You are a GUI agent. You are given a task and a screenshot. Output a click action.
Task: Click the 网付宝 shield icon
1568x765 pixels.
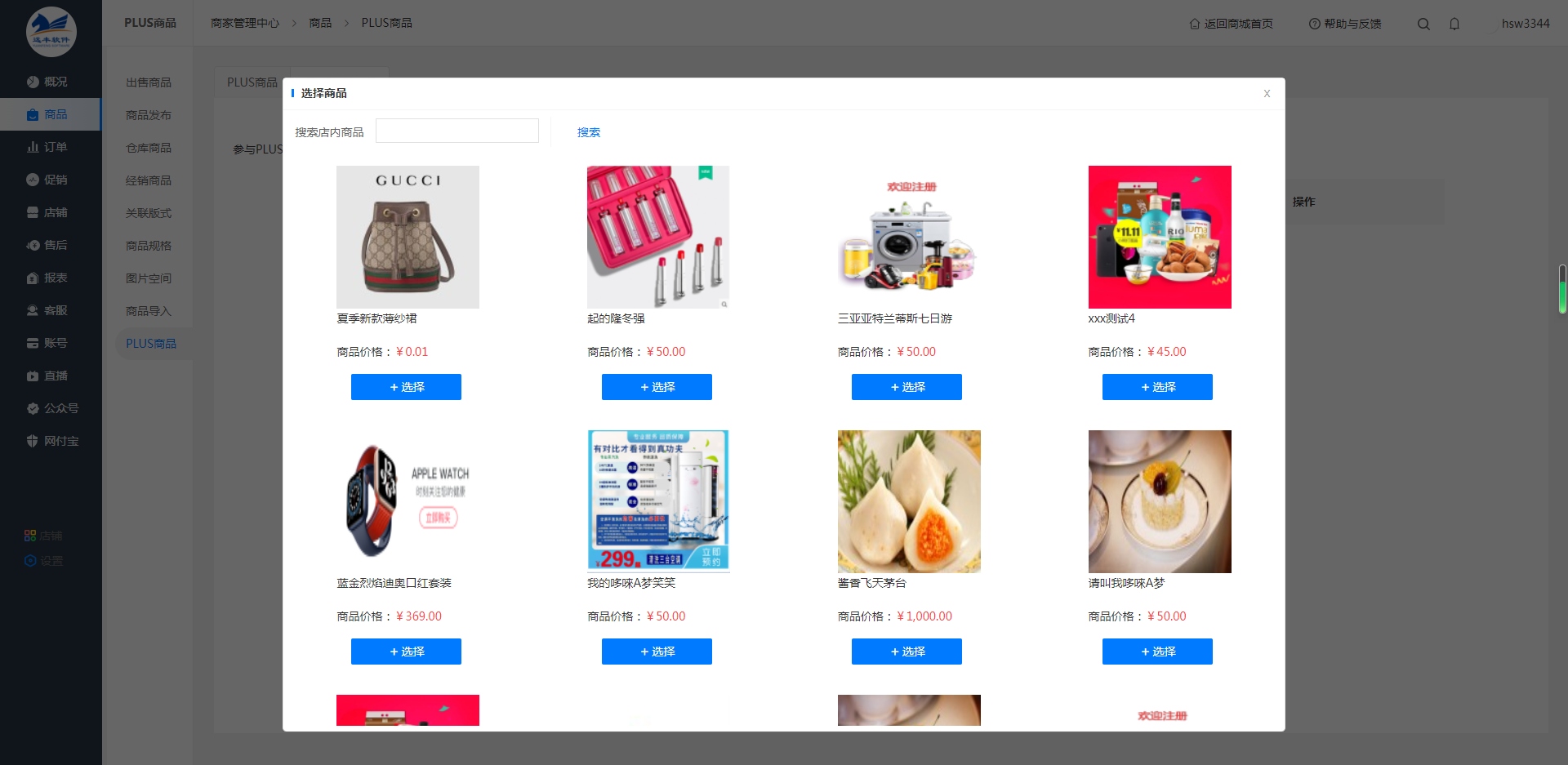pos(33,441)
